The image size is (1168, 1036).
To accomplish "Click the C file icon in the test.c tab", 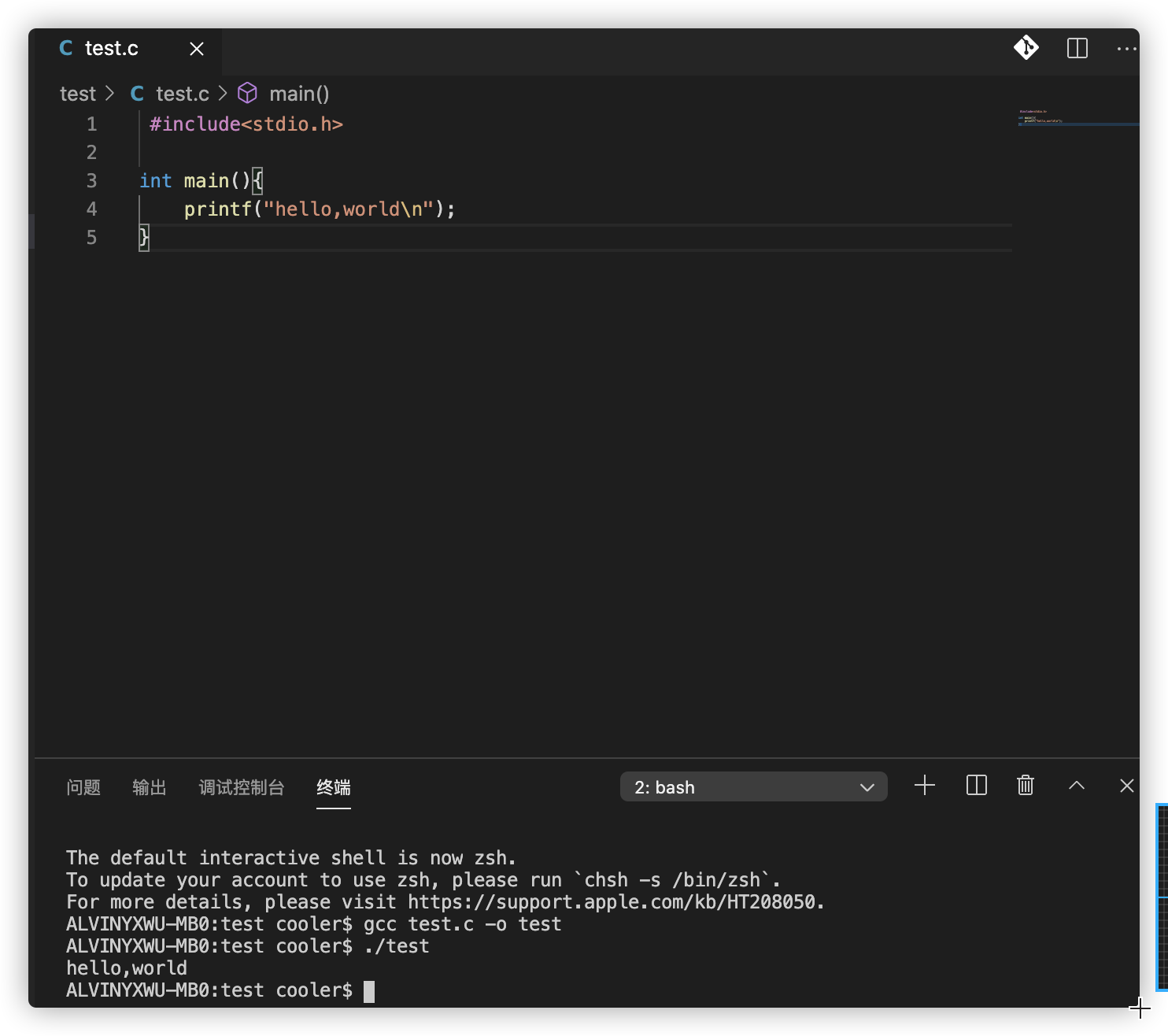I will tap(66, 49).
